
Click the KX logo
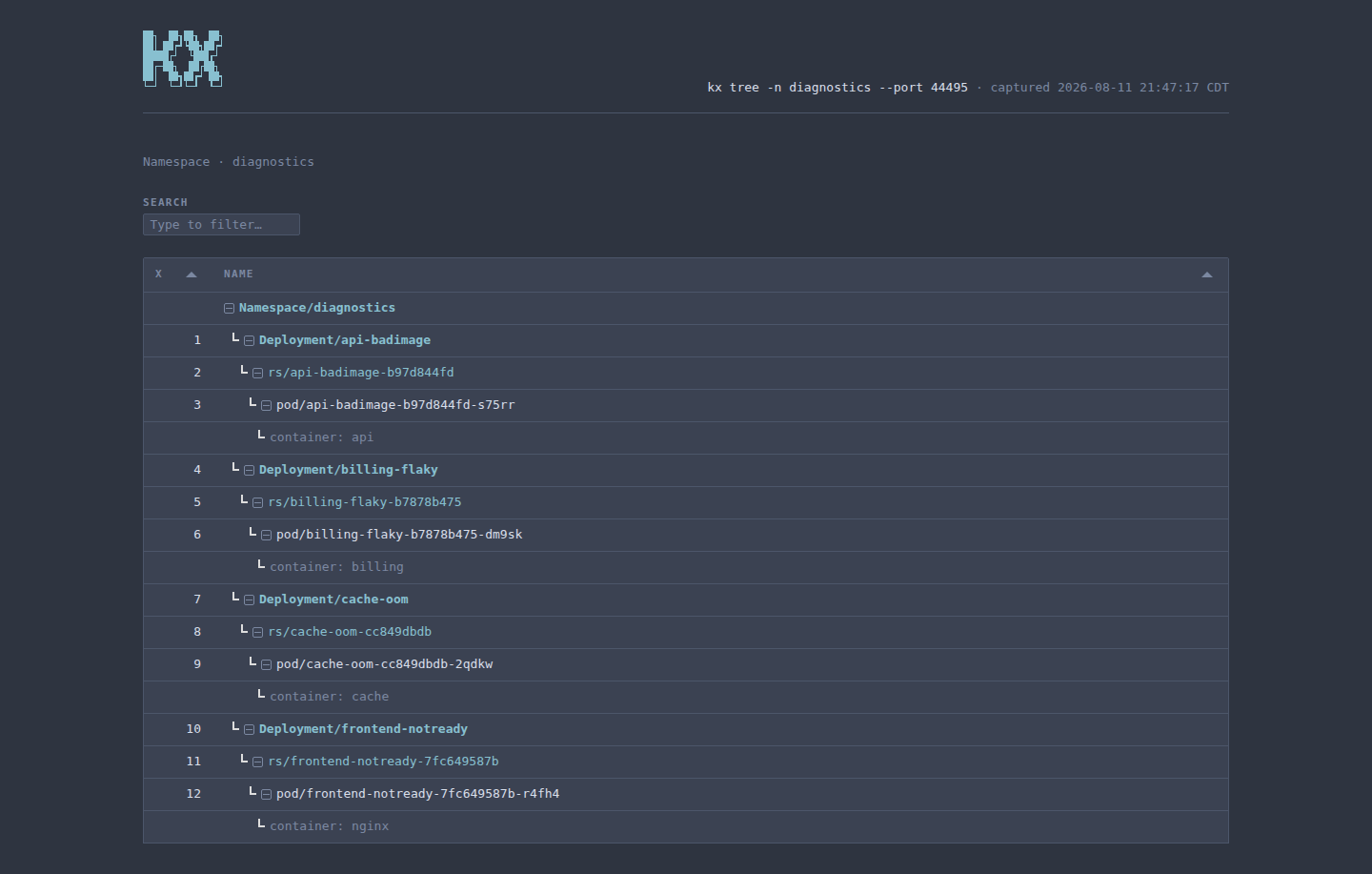point(183,58)
